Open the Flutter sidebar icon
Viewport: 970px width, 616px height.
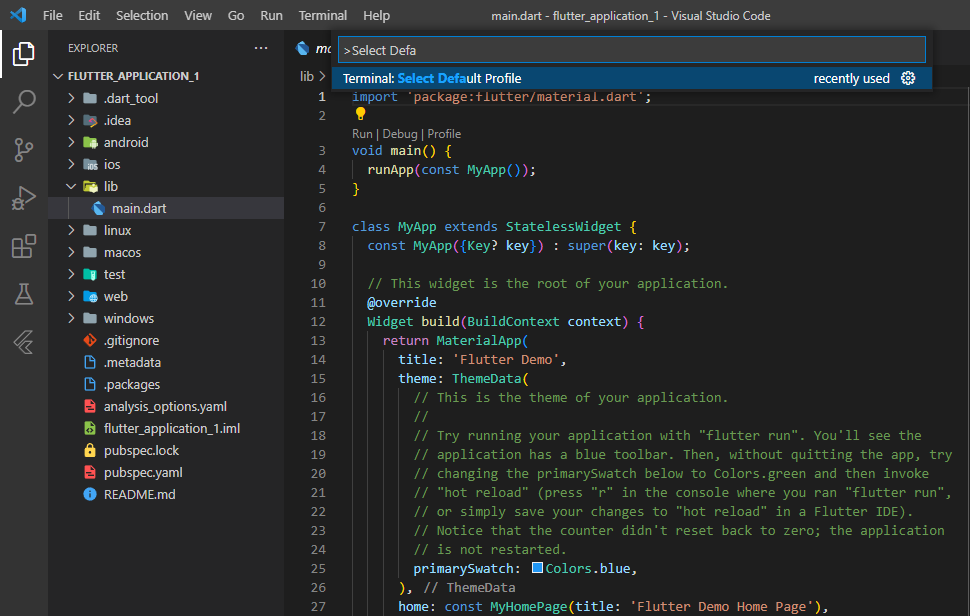(24, 342)
